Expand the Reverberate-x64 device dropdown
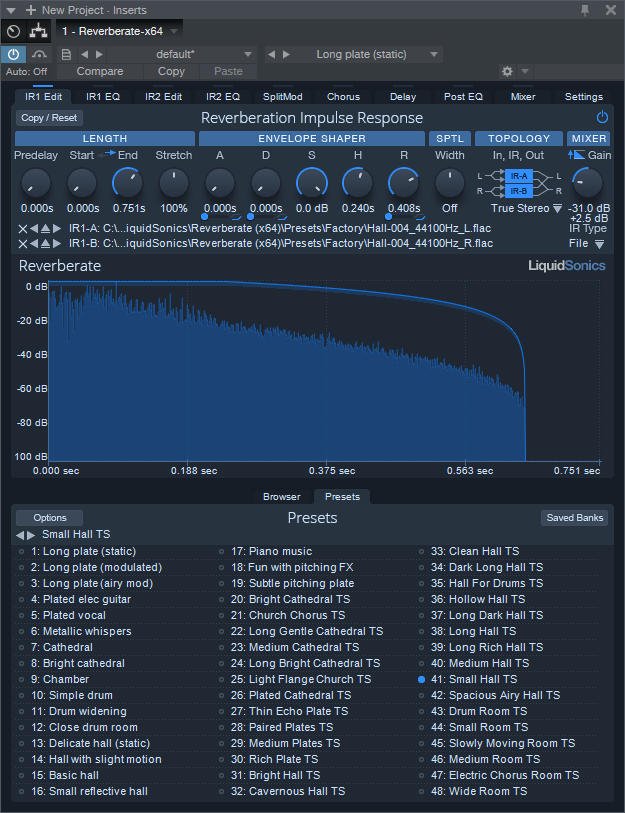This screenshot has width=625, height=813. point(174,31)
